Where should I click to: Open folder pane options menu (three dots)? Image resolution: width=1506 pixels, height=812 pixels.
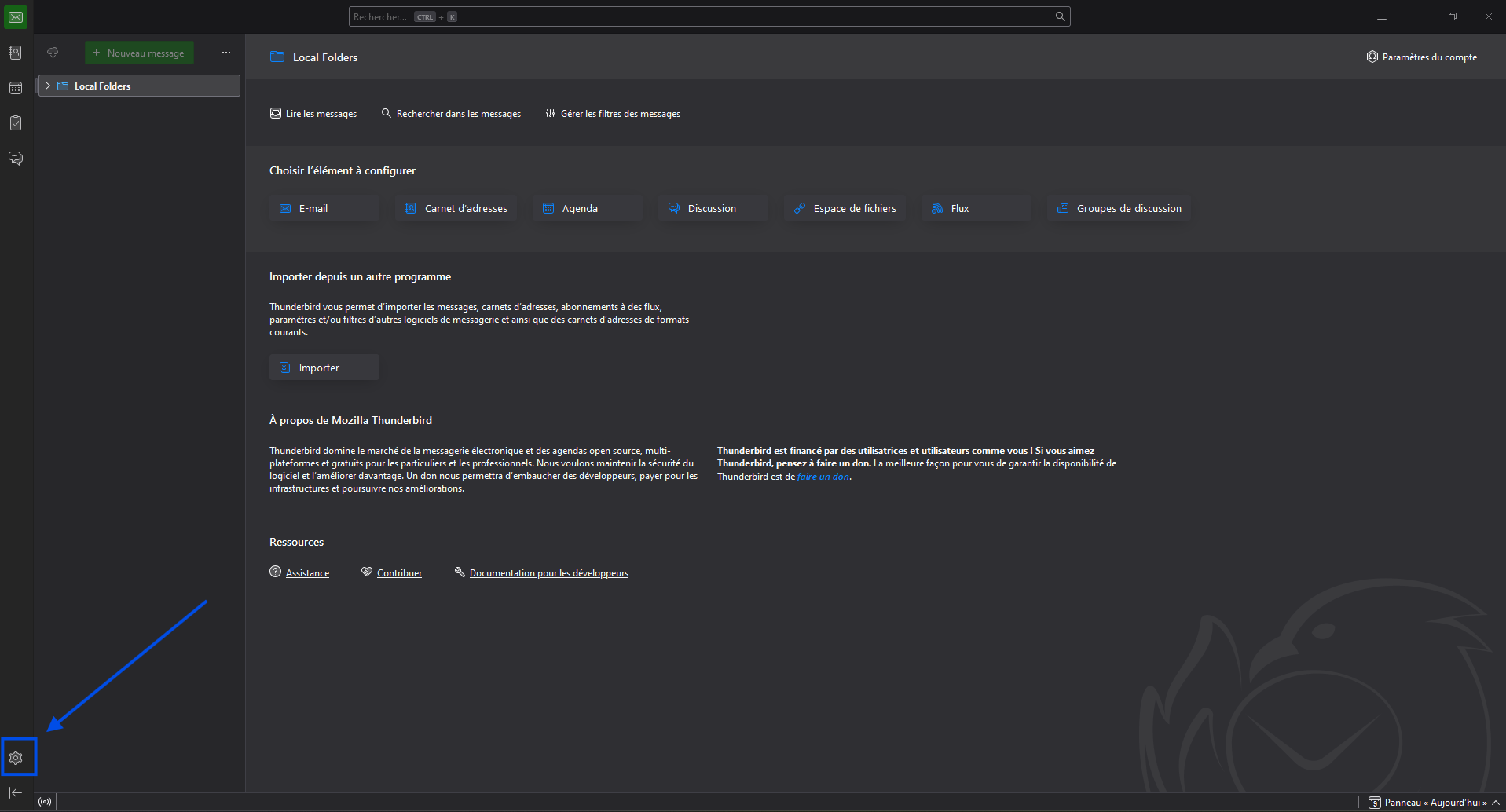(226, 53)
